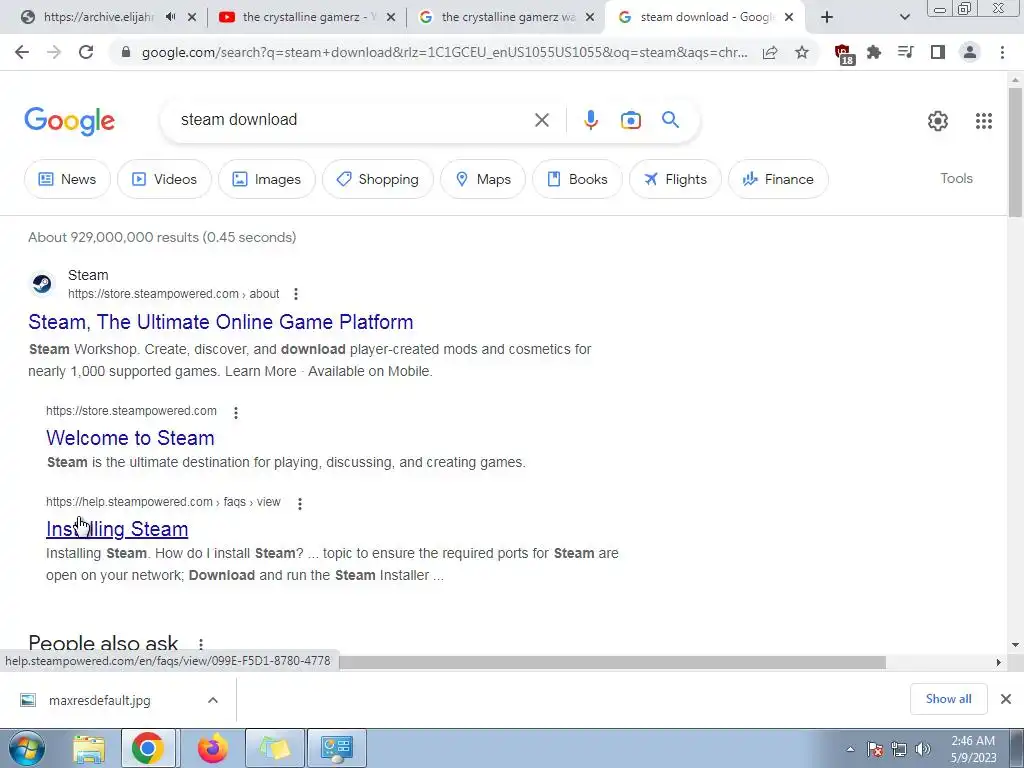Filter results by Maps
Image resolution: width=1024 pixels, height=768 pixels.
pyautogui.click(x=483, y=179)
